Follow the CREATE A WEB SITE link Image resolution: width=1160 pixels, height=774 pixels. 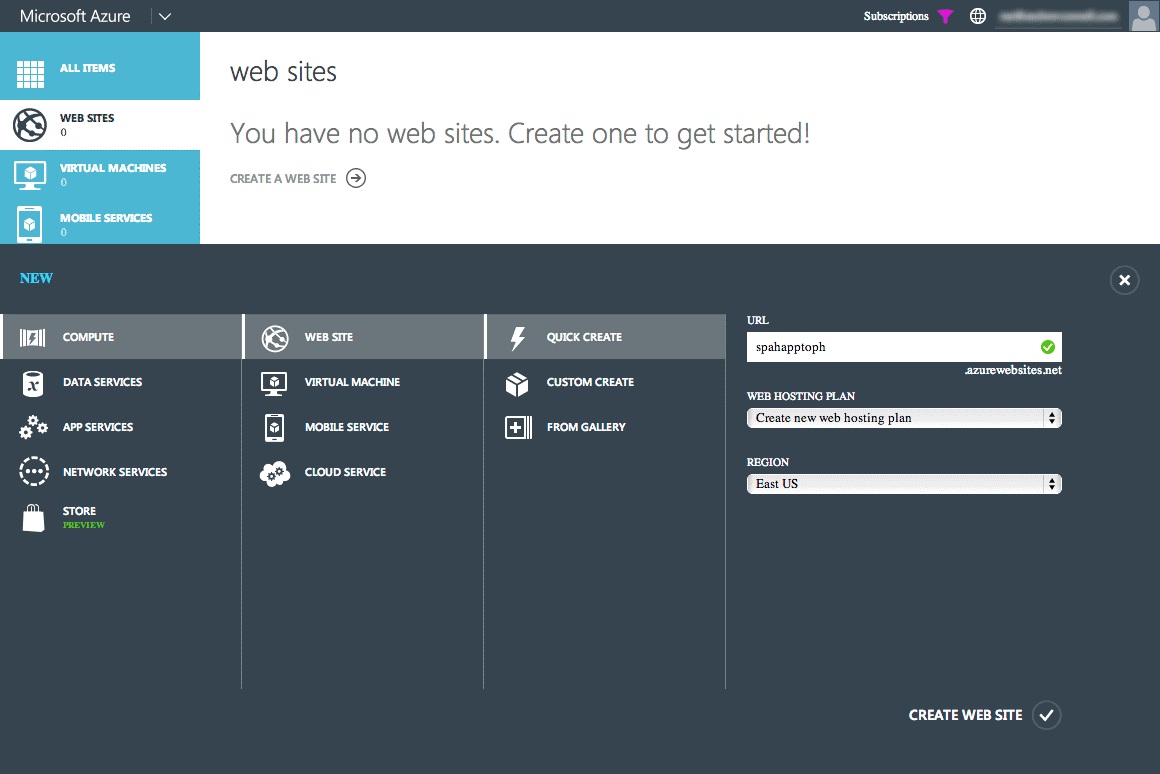(x=283, y=177)
